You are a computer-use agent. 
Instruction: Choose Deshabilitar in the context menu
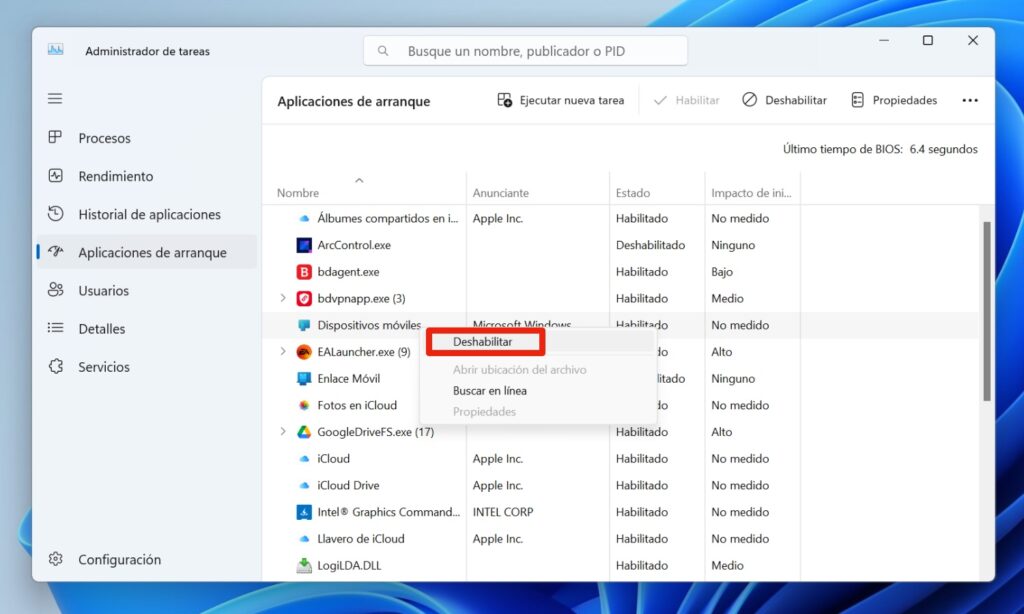tap(483, 342)
